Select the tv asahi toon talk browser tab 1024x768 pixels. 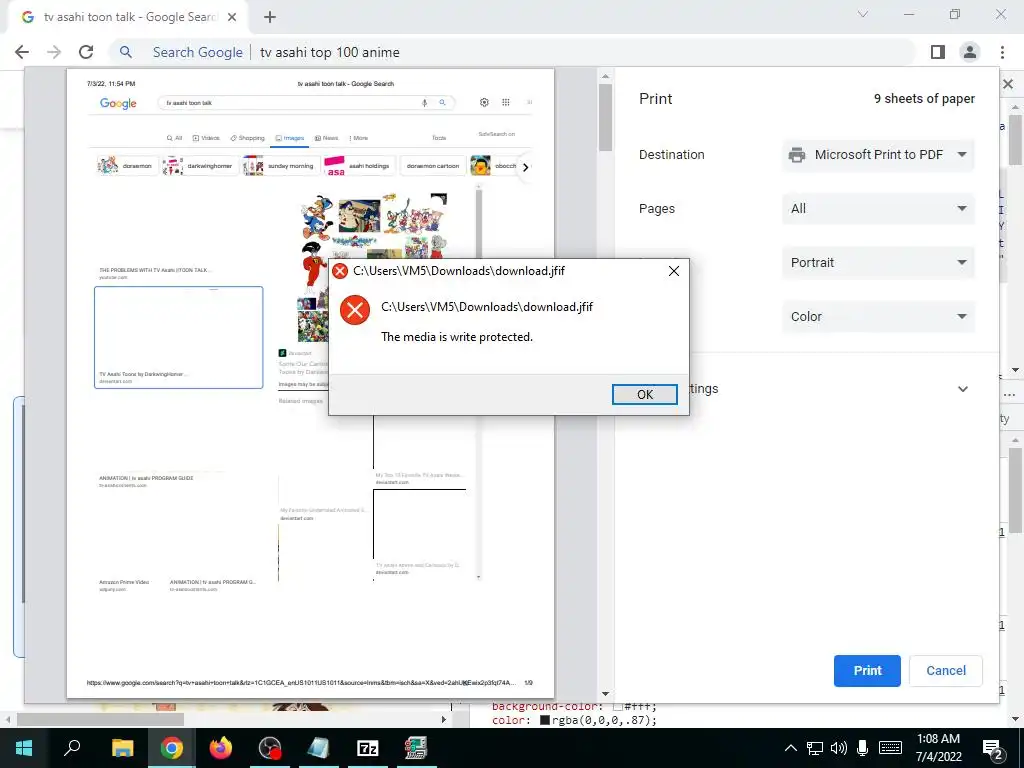coord(129,17)
